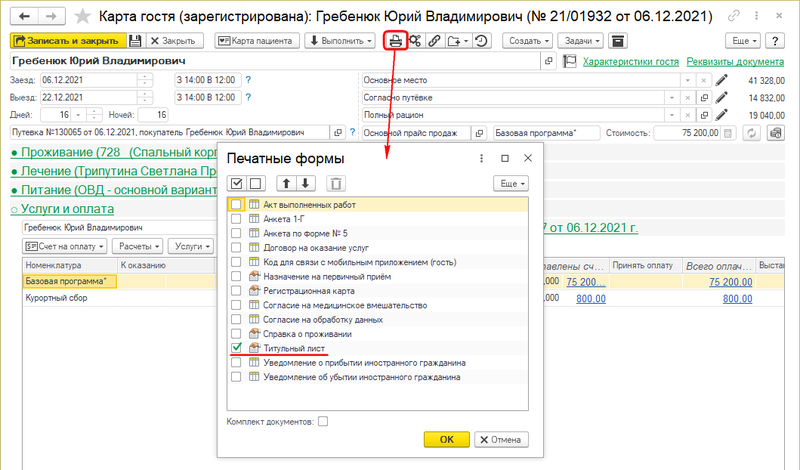
Task: Expand Питание section
Action: pyautogui.click(x=114, y=190)
